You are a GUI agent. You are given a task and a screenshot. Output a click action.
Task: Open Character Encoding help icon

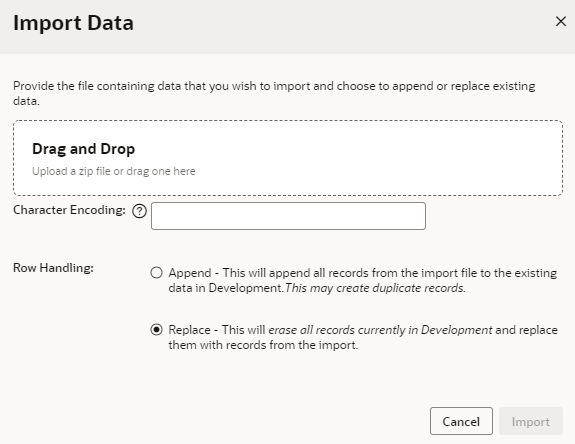[139, 211]
